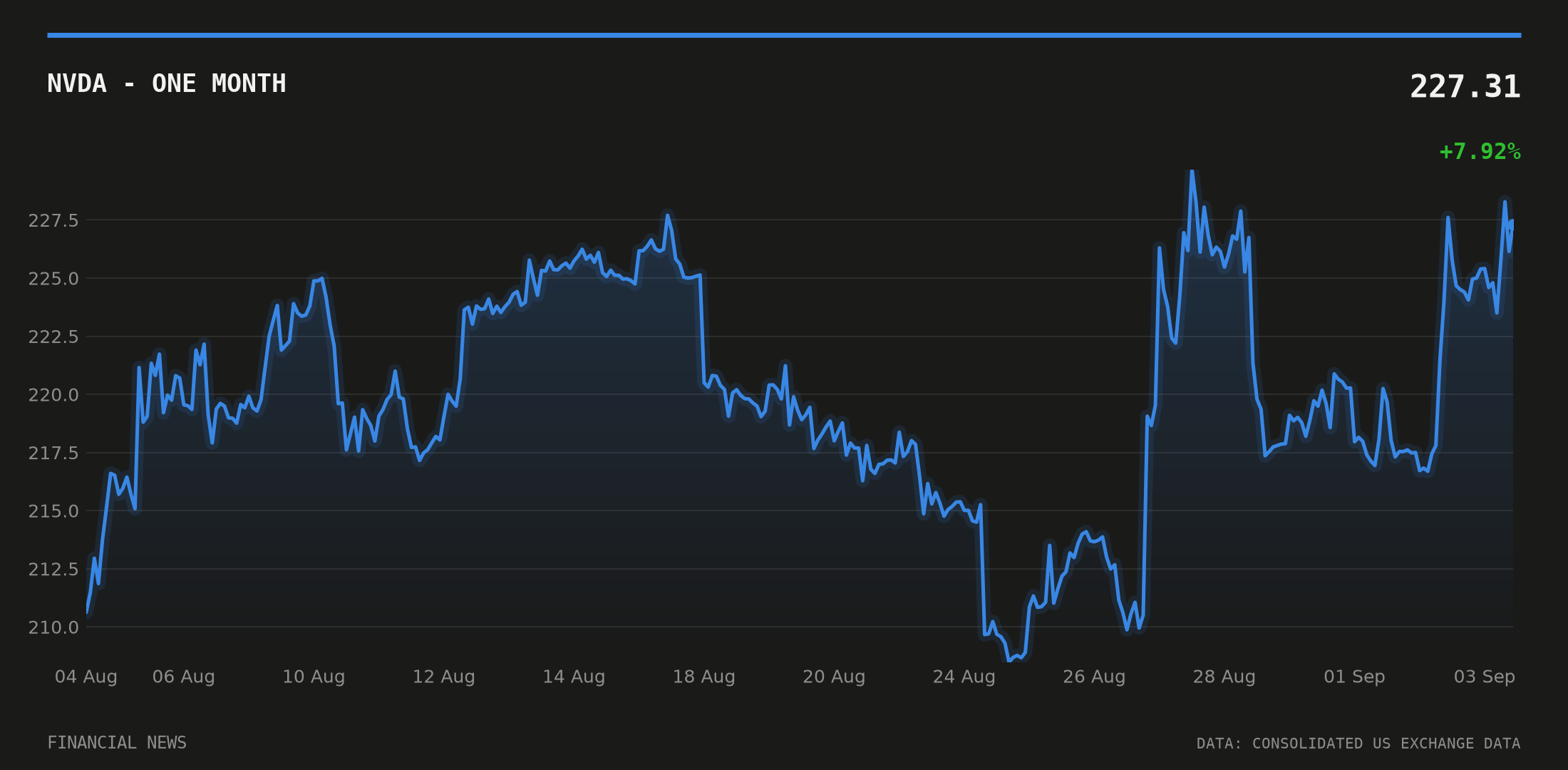Click the x-axis date 04 Aug
This screenshot has height=770, width=1568.
[86, 677]
